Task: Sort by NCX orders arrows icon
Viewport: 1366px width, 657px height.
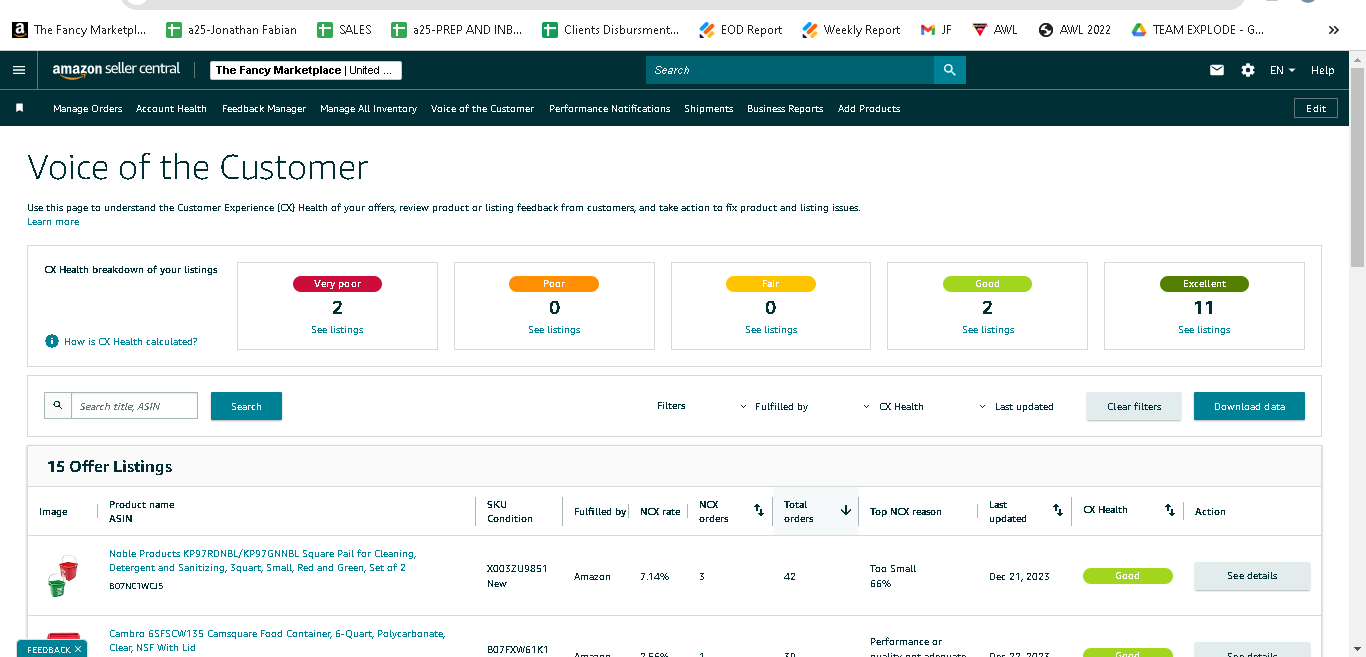Action: 758,510
